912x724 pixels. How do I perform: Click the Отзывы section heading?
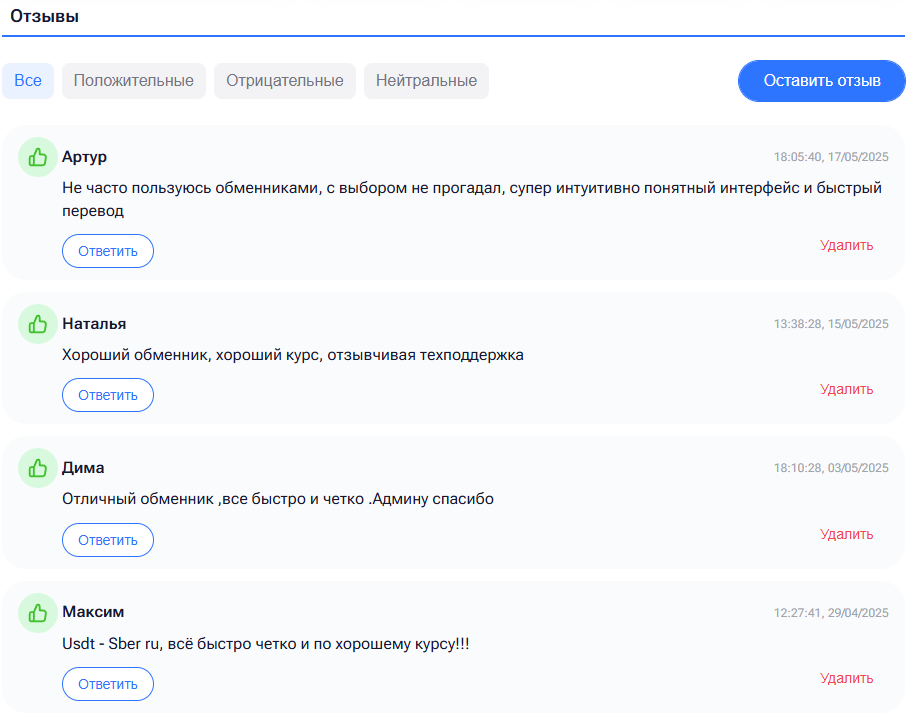(45, 16)
